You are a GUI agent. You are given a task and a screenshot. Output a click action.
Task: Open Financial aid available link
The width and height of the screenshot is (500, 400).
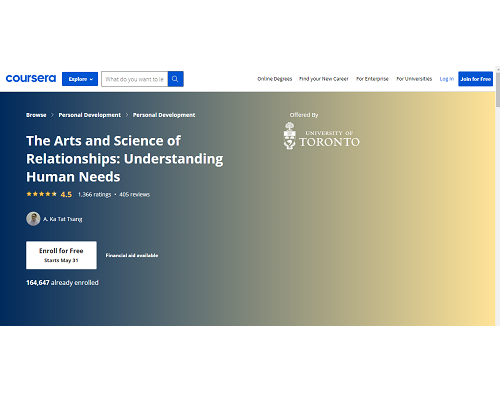(132, 255)
